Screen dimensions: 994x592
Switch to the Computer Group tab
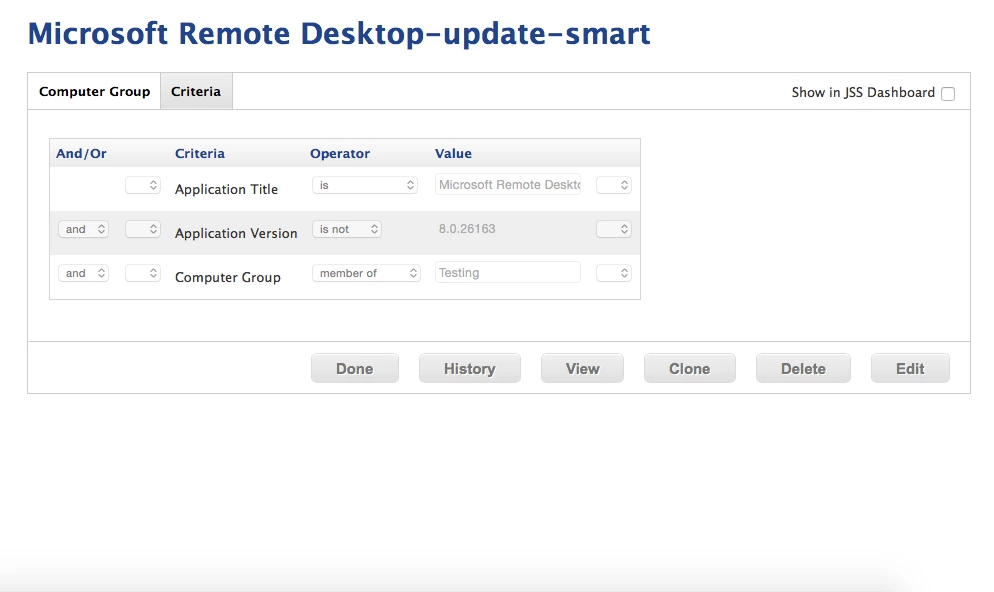pos(94,91)
